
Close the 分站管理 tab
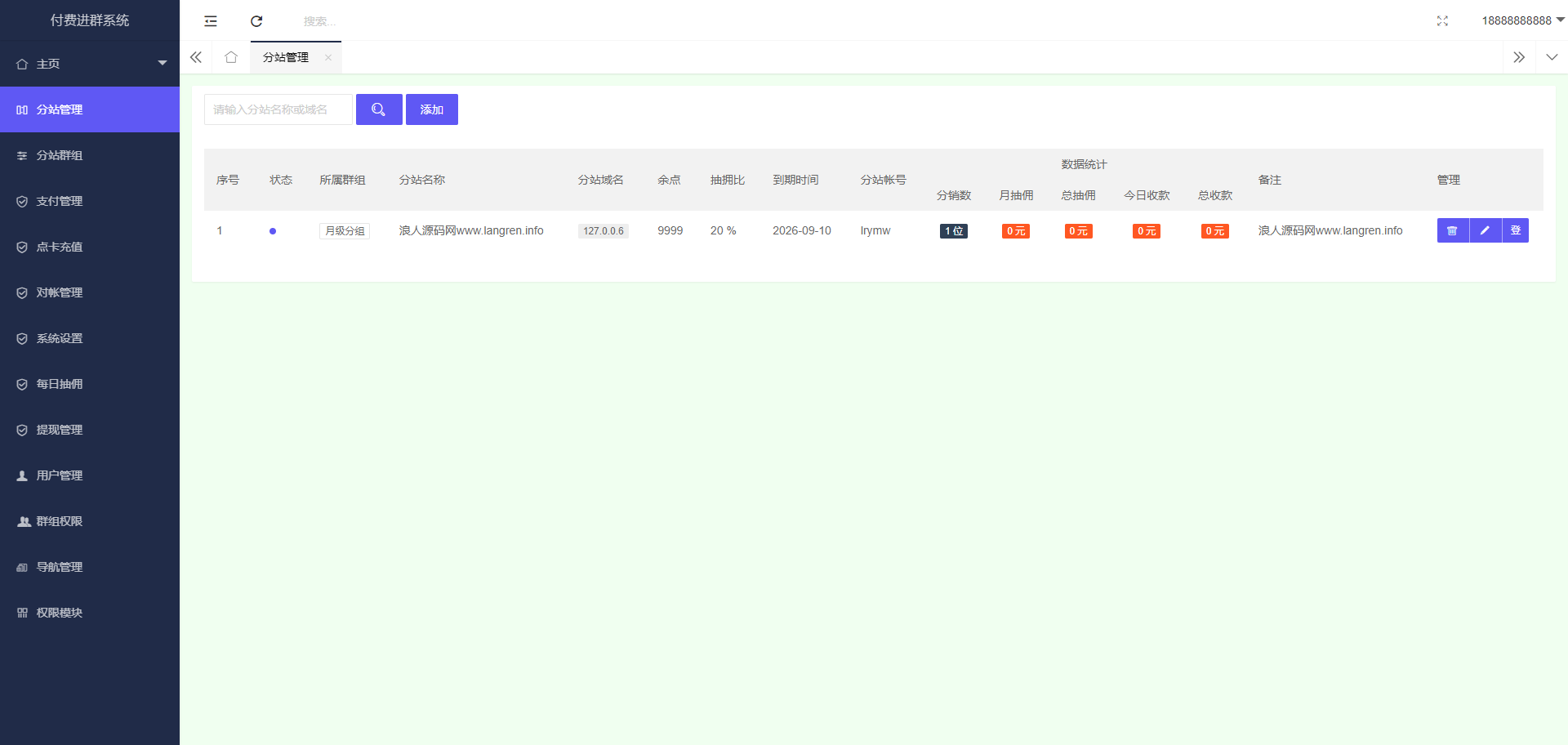(328, 57)
